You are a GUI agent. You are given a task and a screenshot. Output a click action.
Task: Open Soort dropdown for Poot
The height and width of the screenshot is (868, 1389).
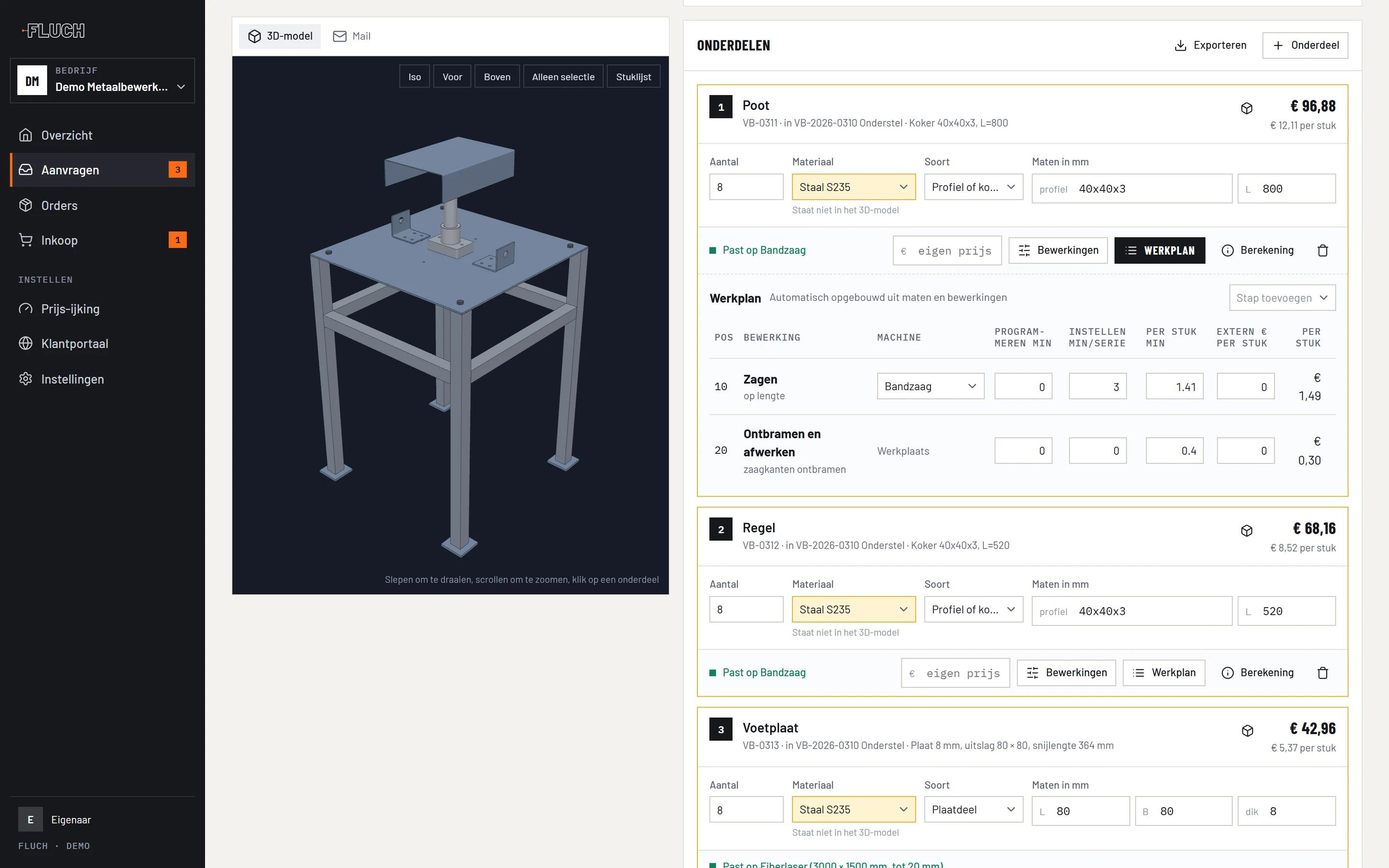coord(973,187)
